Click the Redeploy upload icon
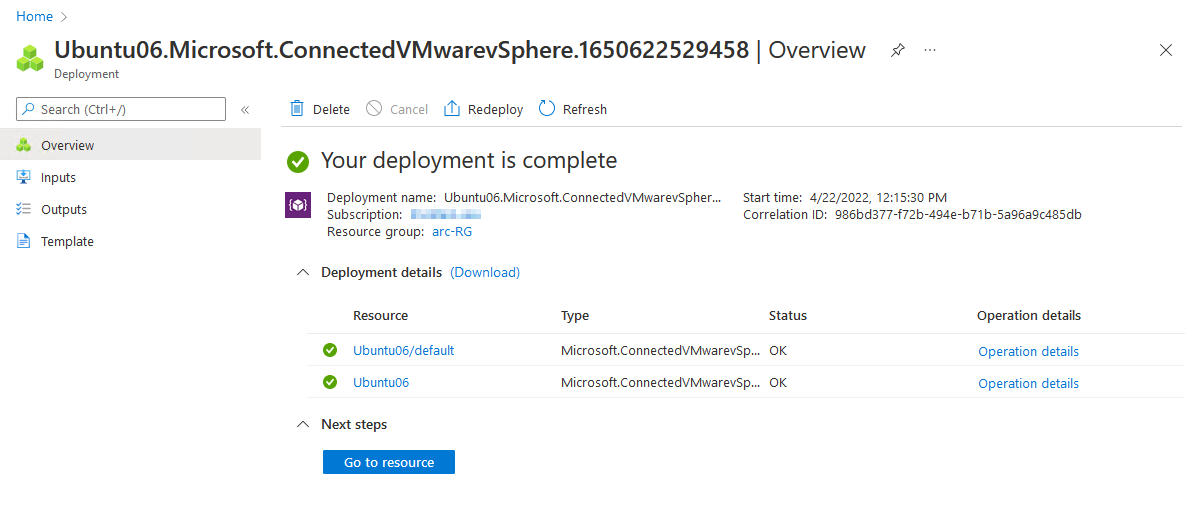This screenshot has width=1196, height=507. [x=452, y=109]
